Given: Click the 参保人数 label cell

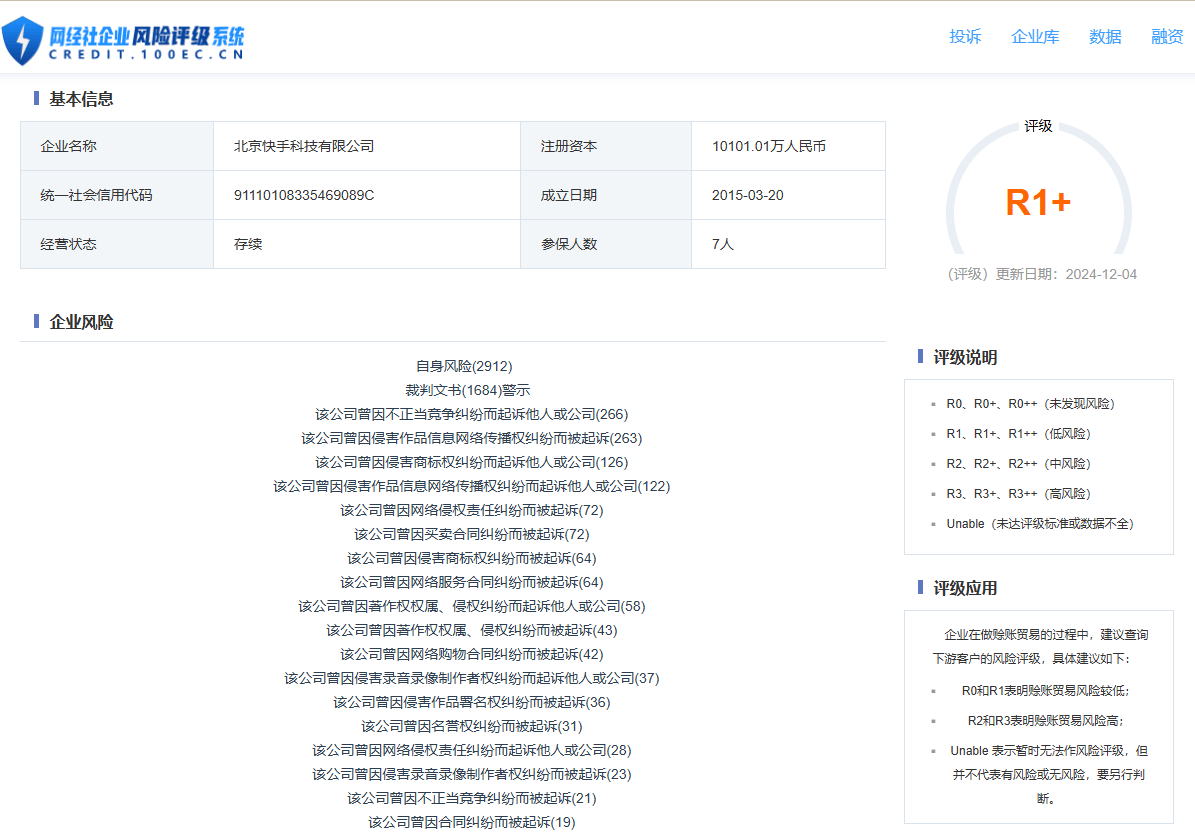Looking at the screenshot, I should (606, 244).
